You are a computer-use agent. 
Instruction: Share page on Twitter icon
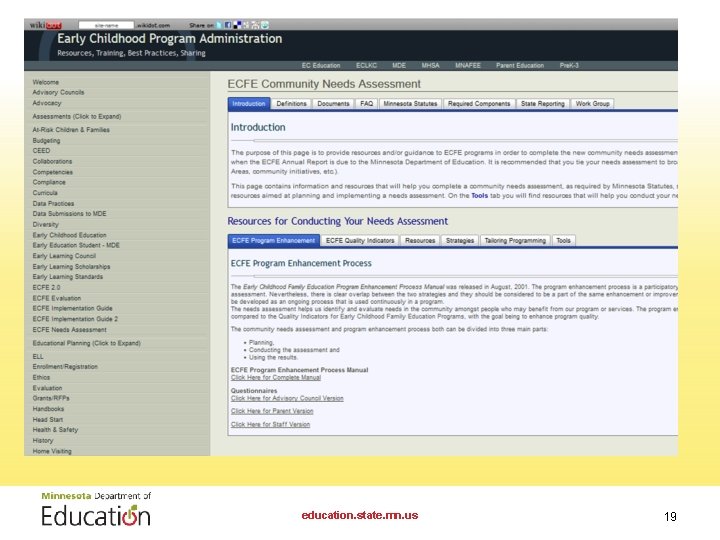point(219,25)
